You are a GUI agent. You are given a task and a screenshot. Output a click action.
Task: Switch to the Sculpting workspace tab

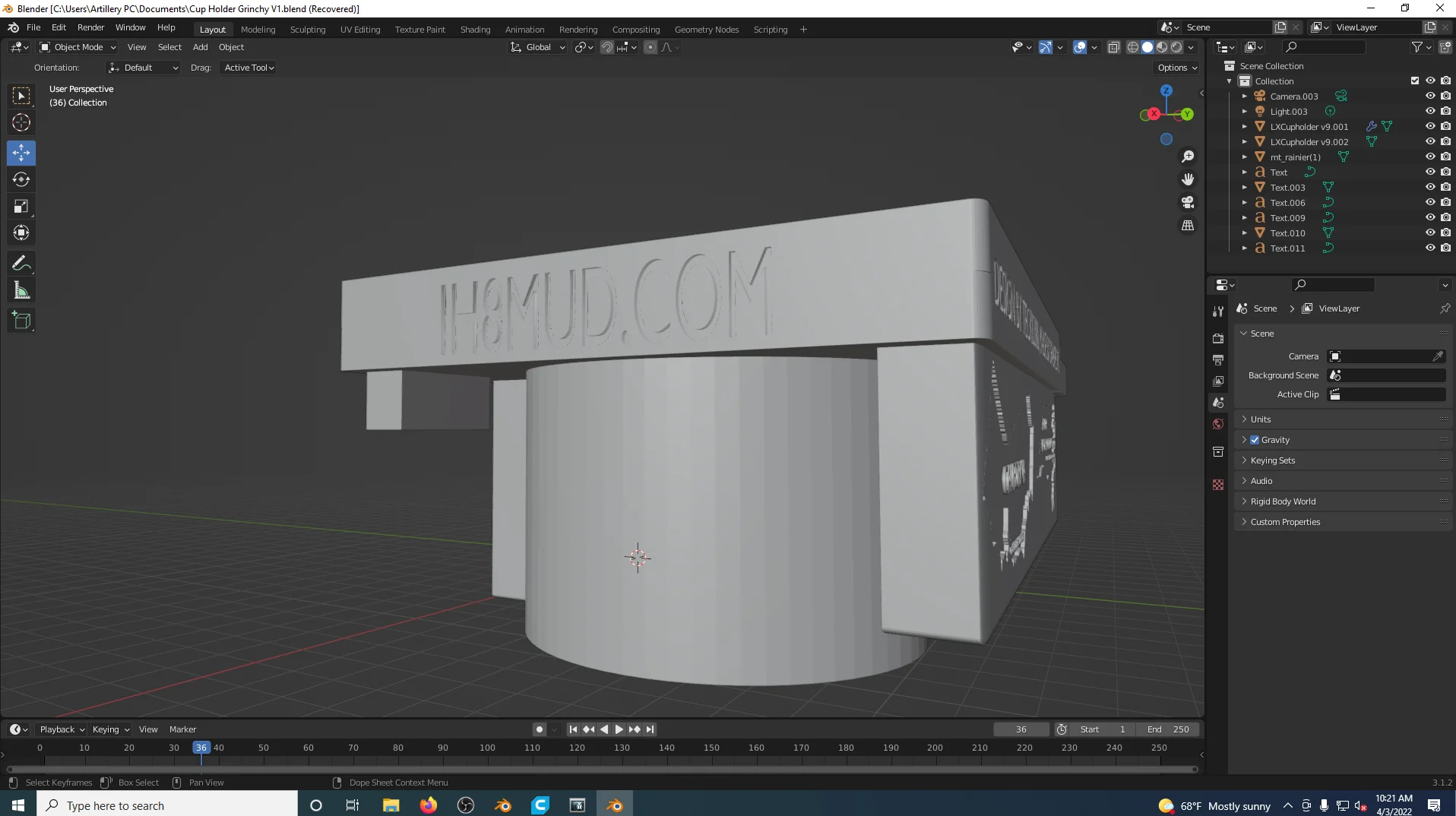coord(308,30)
